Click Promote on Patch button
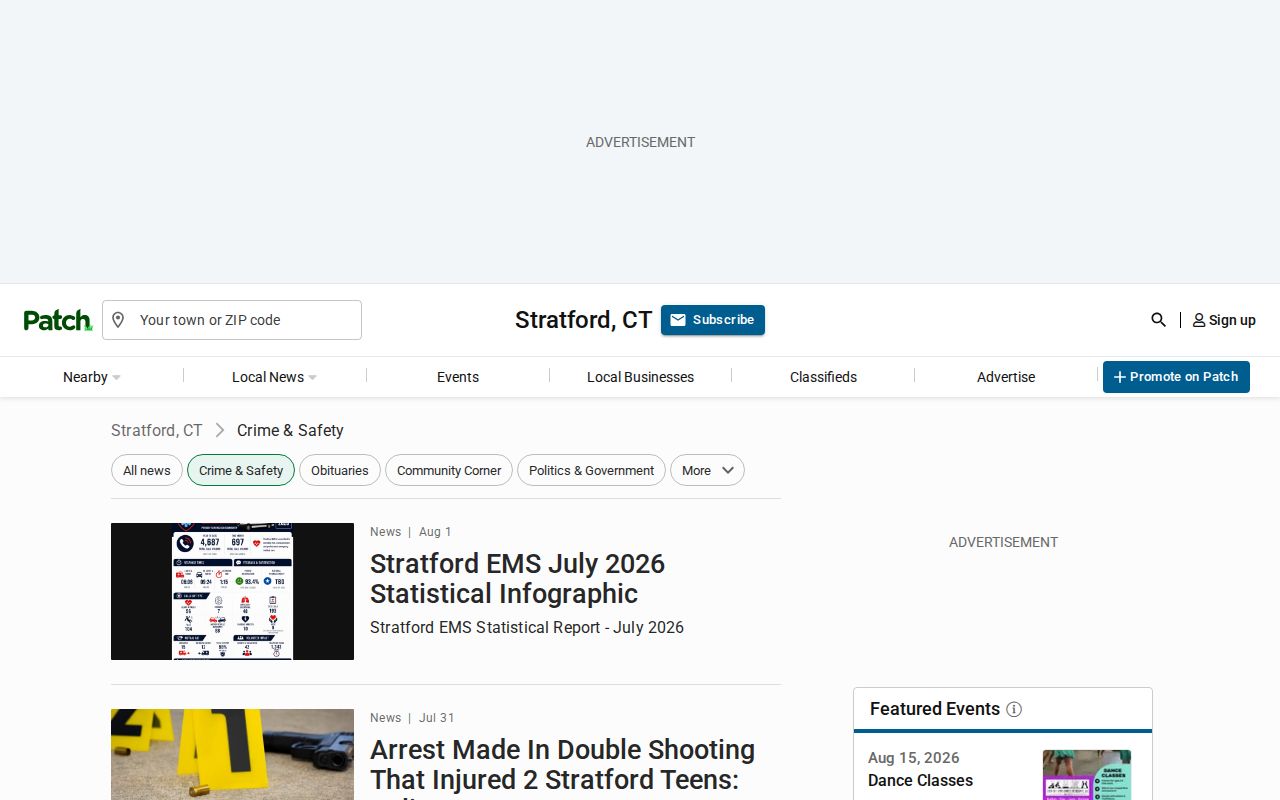The width and height of the screenshot is (1280, 800). click(x=1176, y=377)
